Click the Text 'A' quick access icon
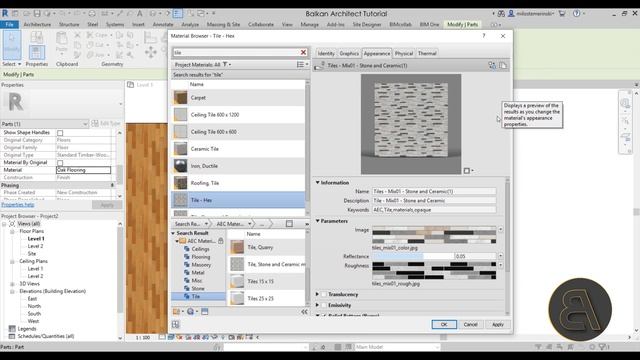640x360 pixels. coord(139,13)
